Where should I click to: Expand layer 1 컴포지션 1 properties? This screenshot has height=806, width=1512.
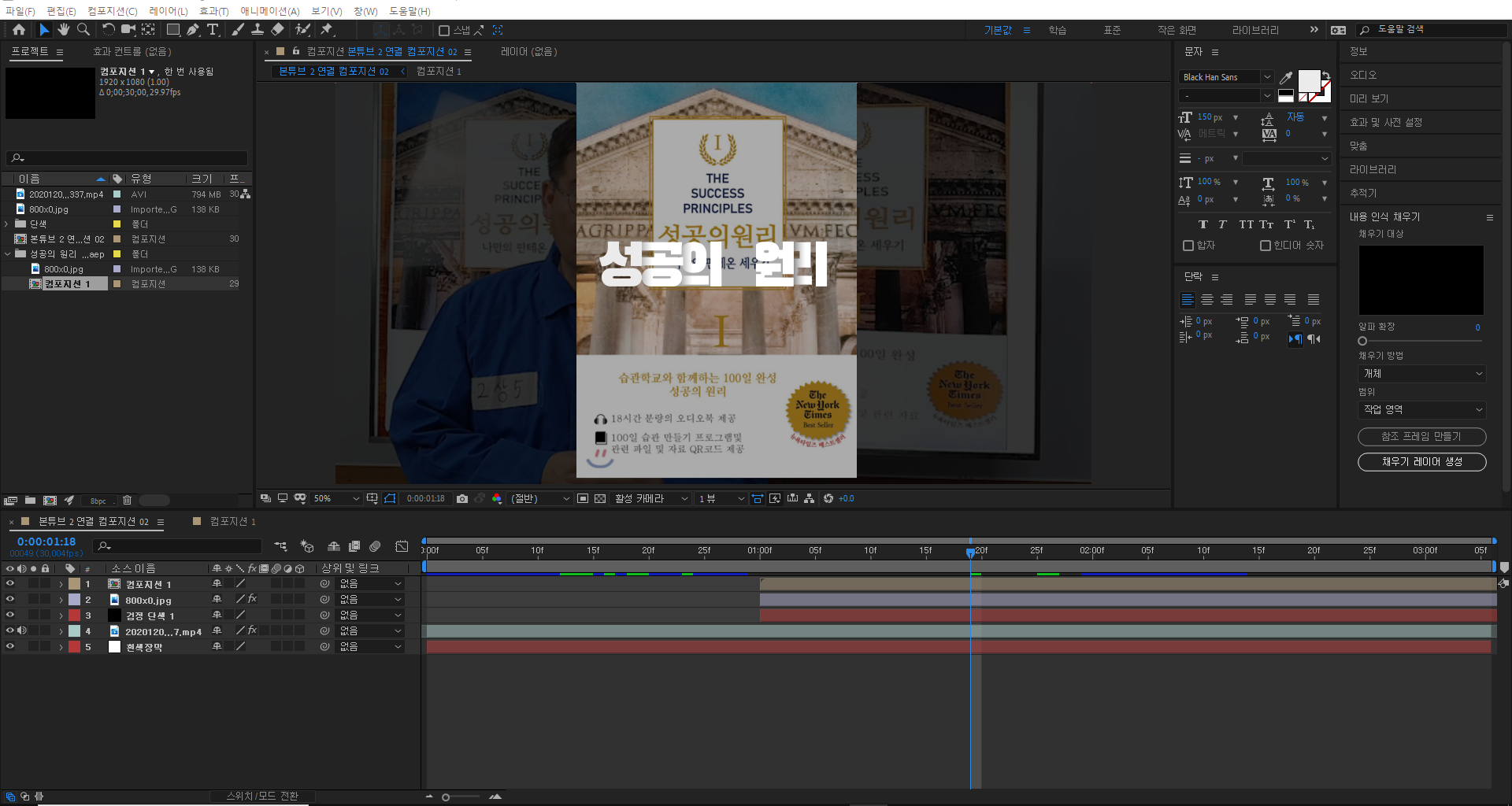click(x=61, y=584)
